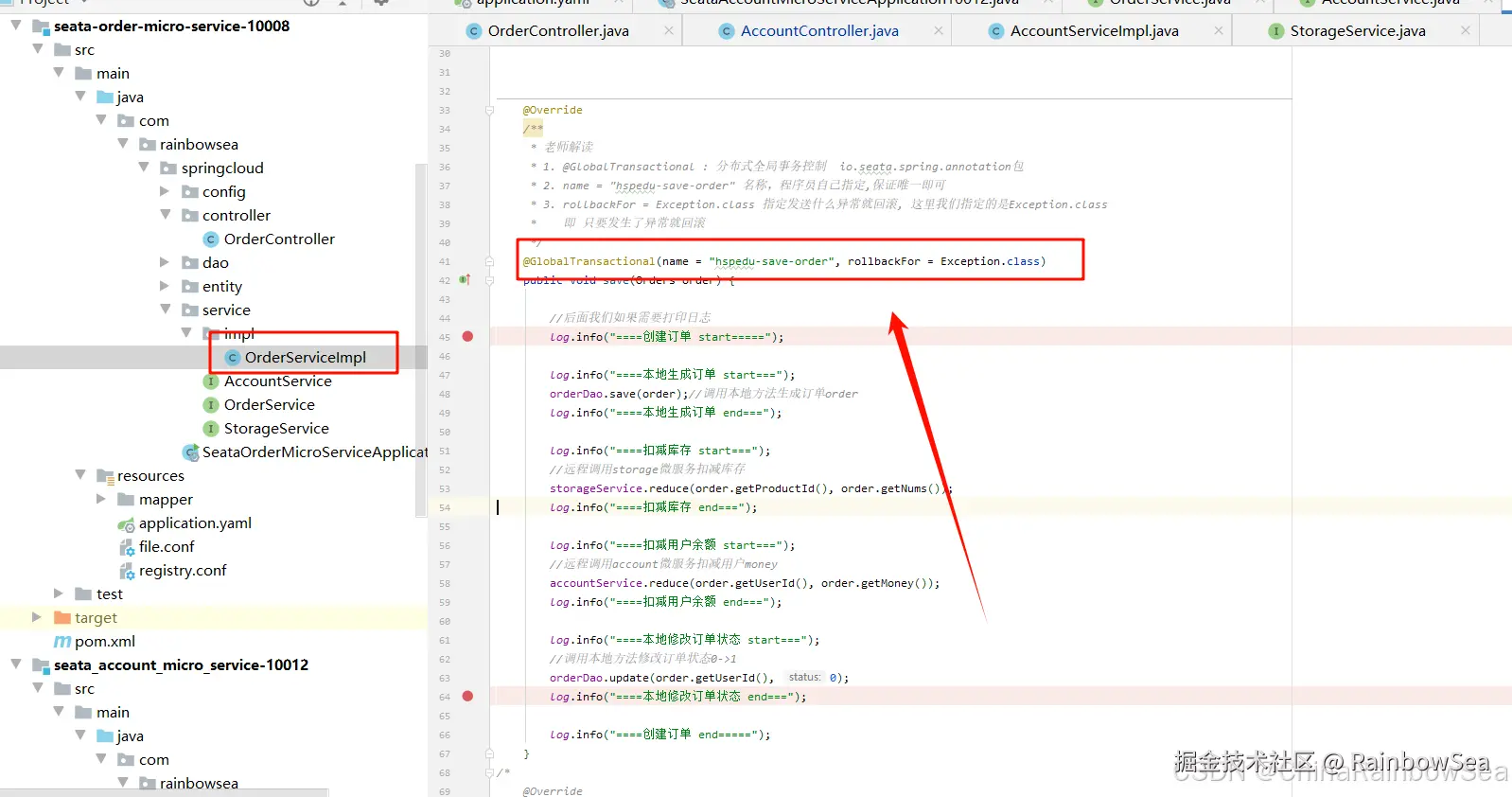1512x797 pixels.
Task: Collapse the resources folder
Action: click(80, 475)
